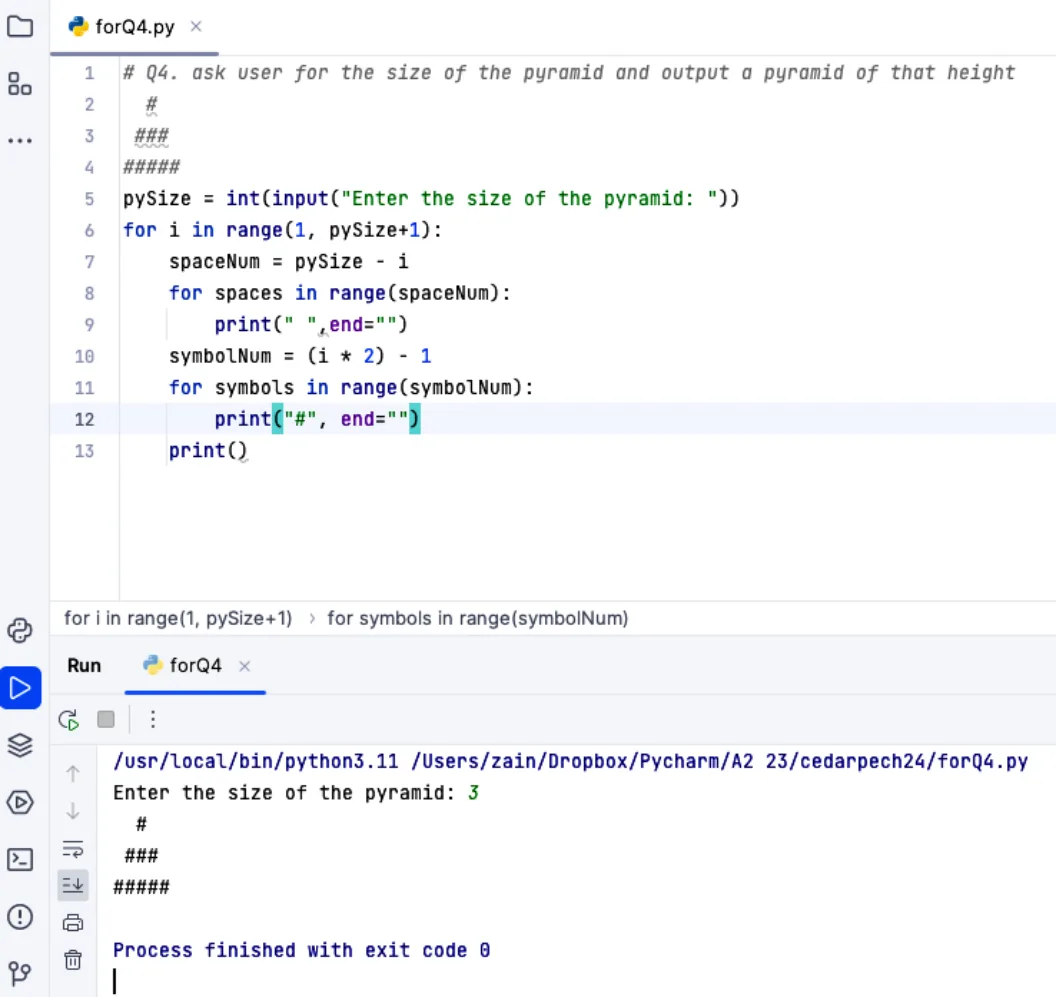Show more tool windows ellipsis
Image resolution: width=1056 pixels, height=997 pixels.
[20, 141]
